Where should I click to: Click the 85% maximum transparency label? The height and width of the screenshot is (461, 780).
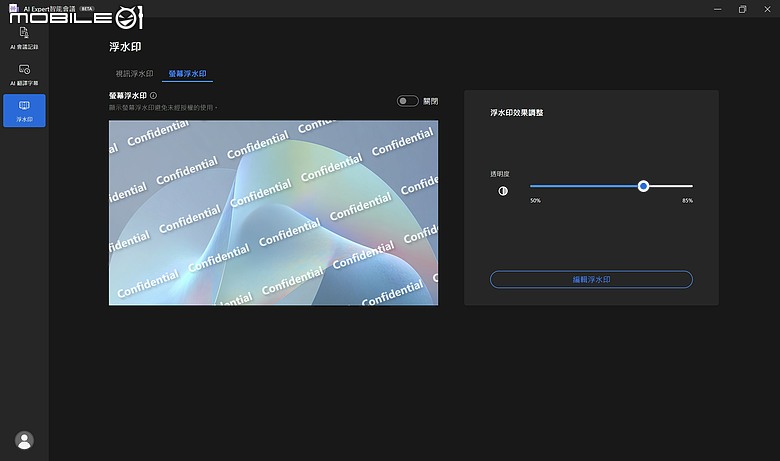[x=687, y=201]
